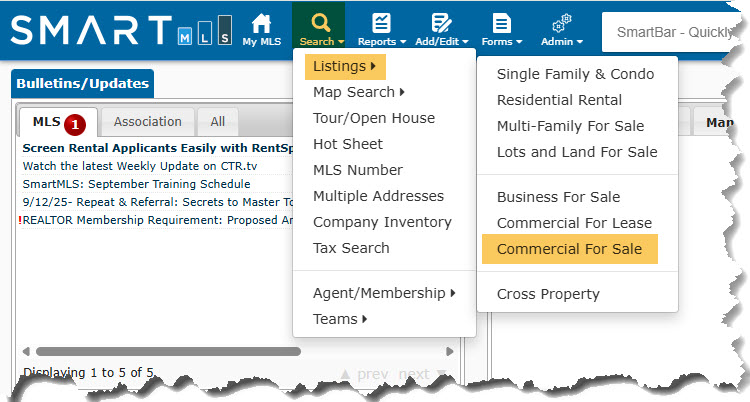Select Lots and Land For Sale
This screenshot has height=402, width=750.
(577, 152)
